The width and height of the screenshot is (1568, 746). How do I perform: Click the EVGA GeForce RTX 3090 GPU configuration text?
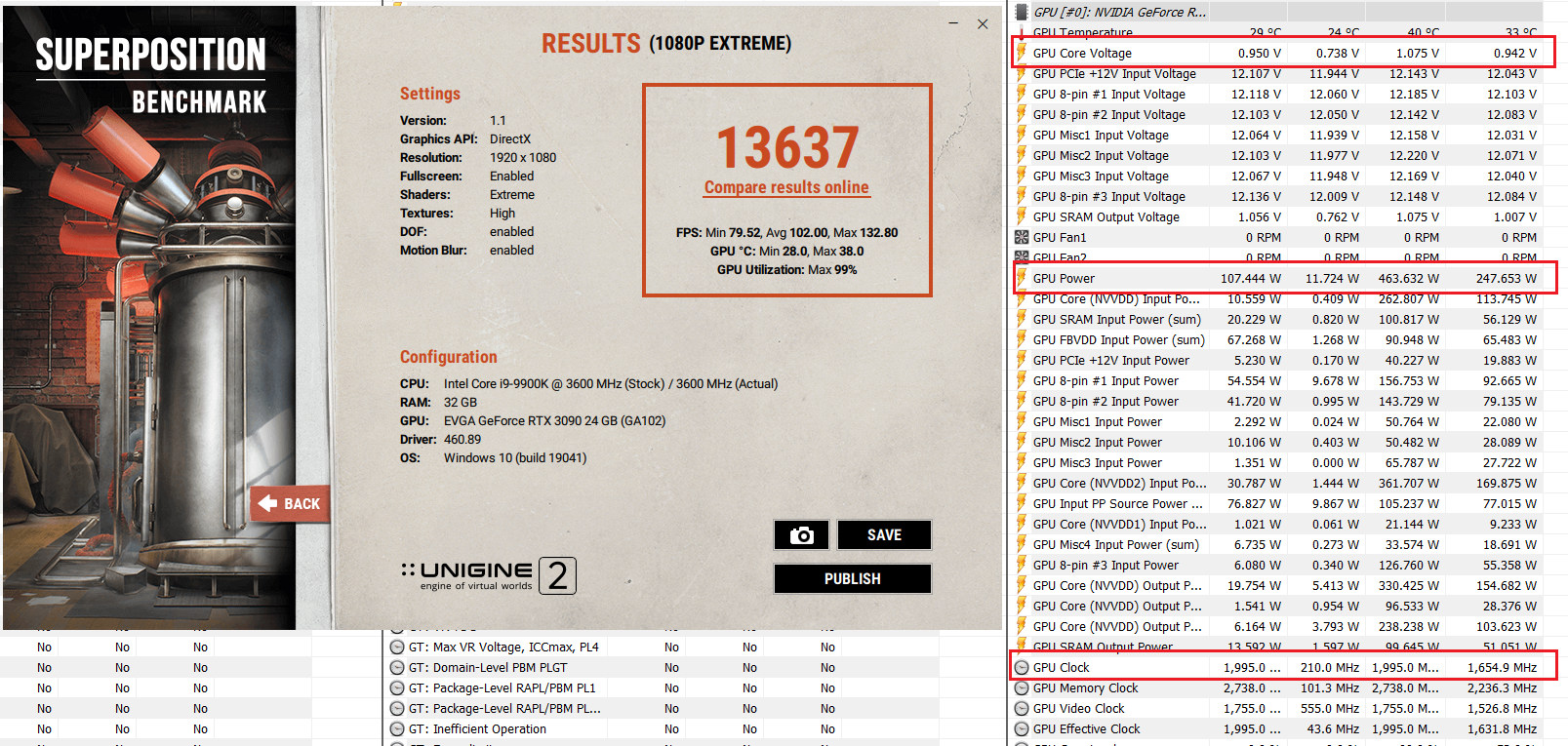(x=554, y=420)
